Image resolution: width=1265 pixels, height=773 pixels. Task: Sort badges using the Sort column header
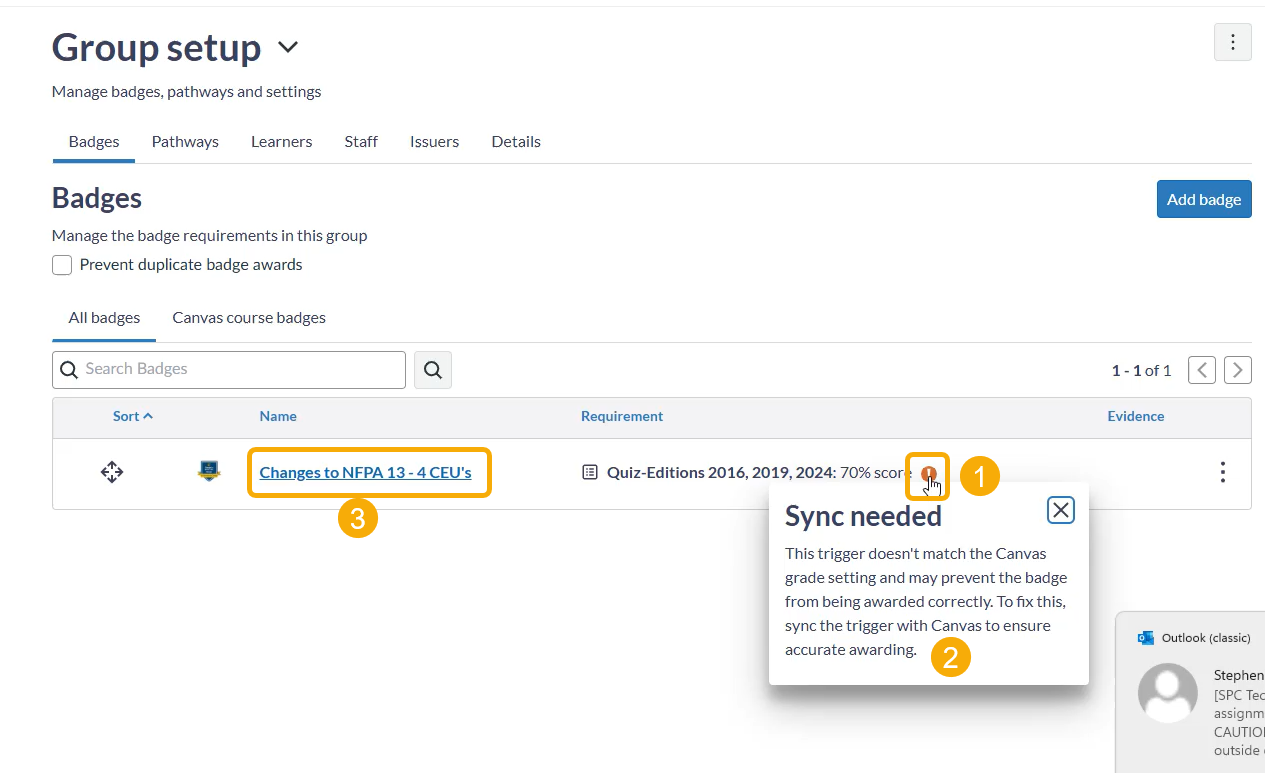[133, 416]
